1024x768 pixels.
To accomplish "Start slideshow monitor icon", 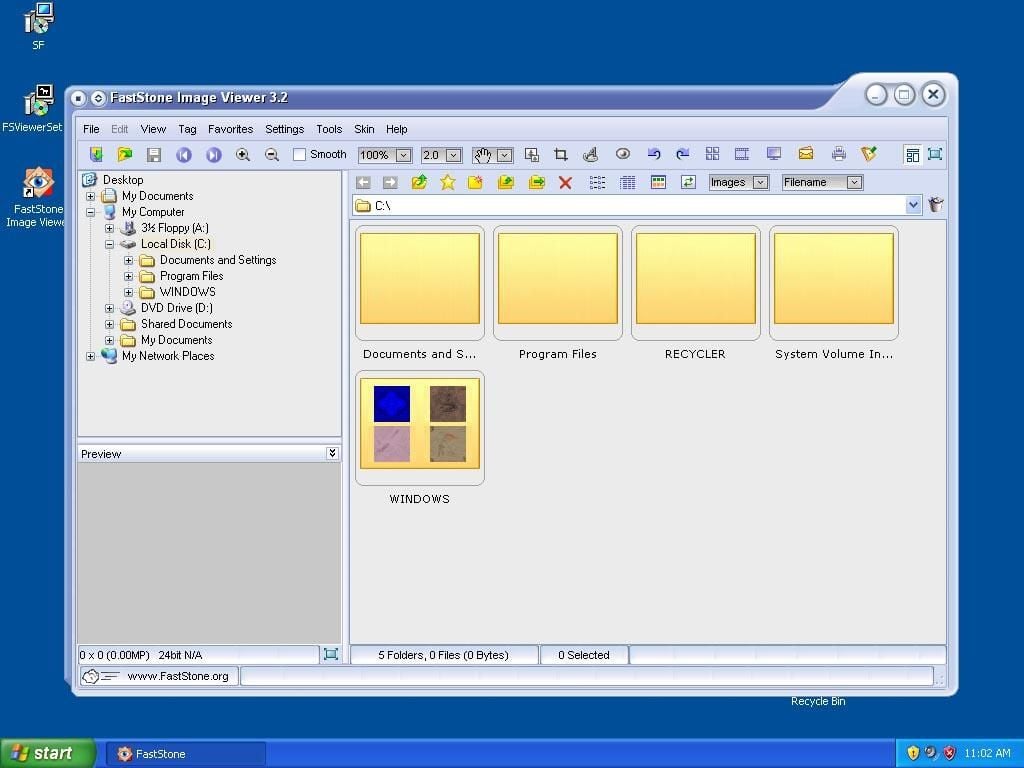I will point(774,154).
